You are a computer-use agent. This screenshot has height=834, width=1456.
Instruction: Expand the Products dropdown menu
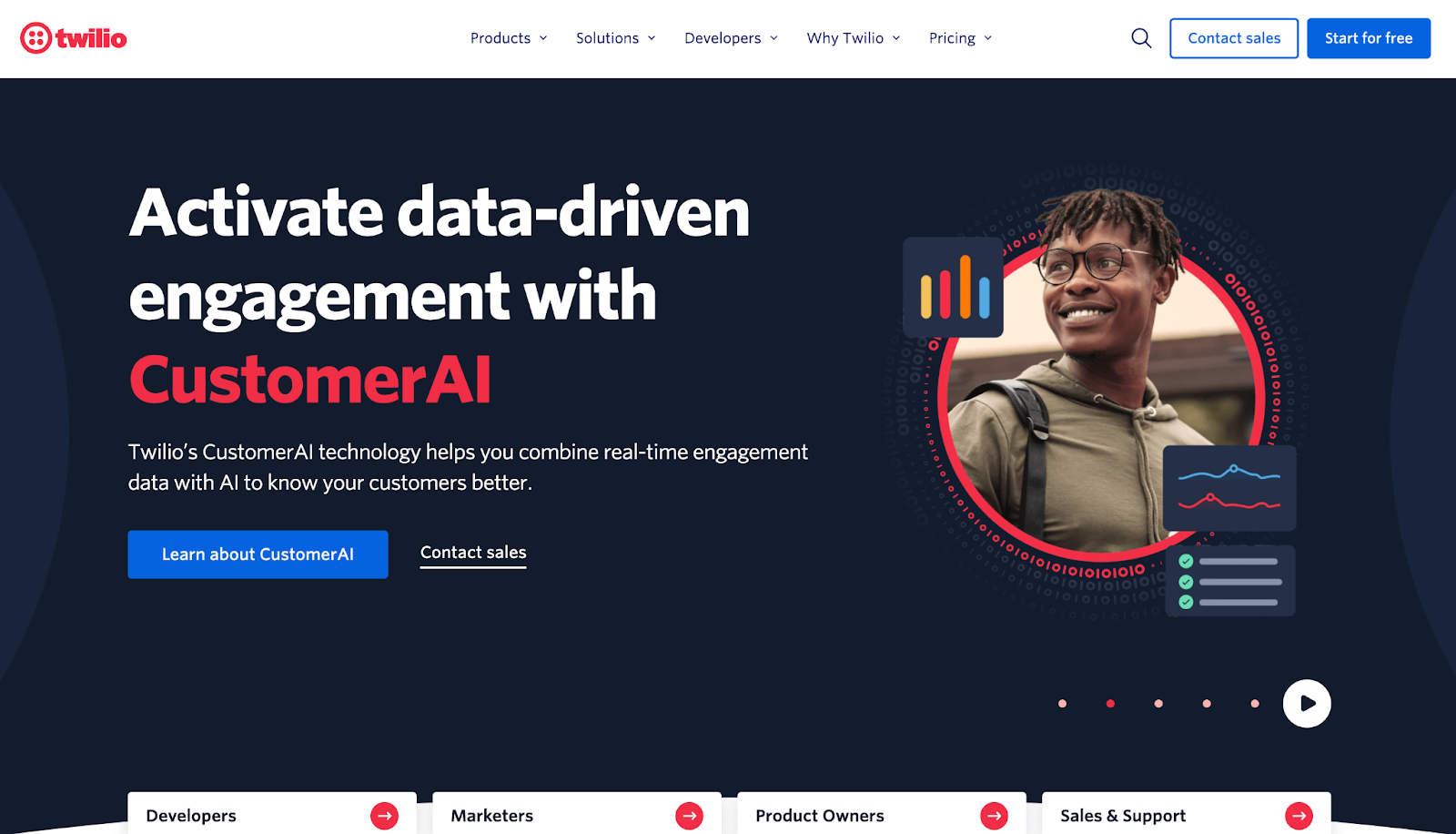click(509, 38)
